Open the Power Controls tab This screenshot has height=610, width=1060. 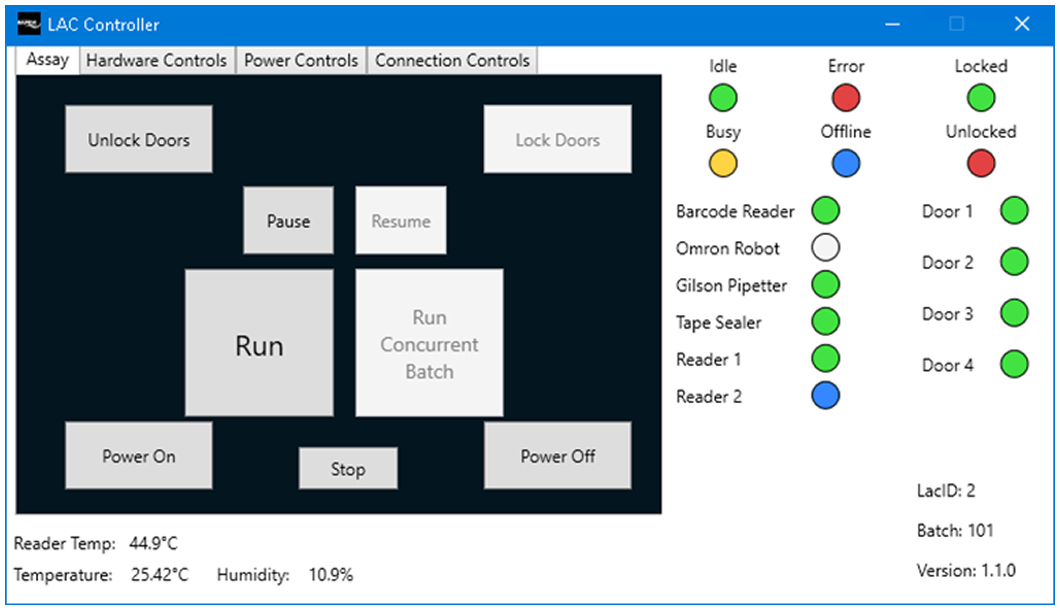point(301,60)
